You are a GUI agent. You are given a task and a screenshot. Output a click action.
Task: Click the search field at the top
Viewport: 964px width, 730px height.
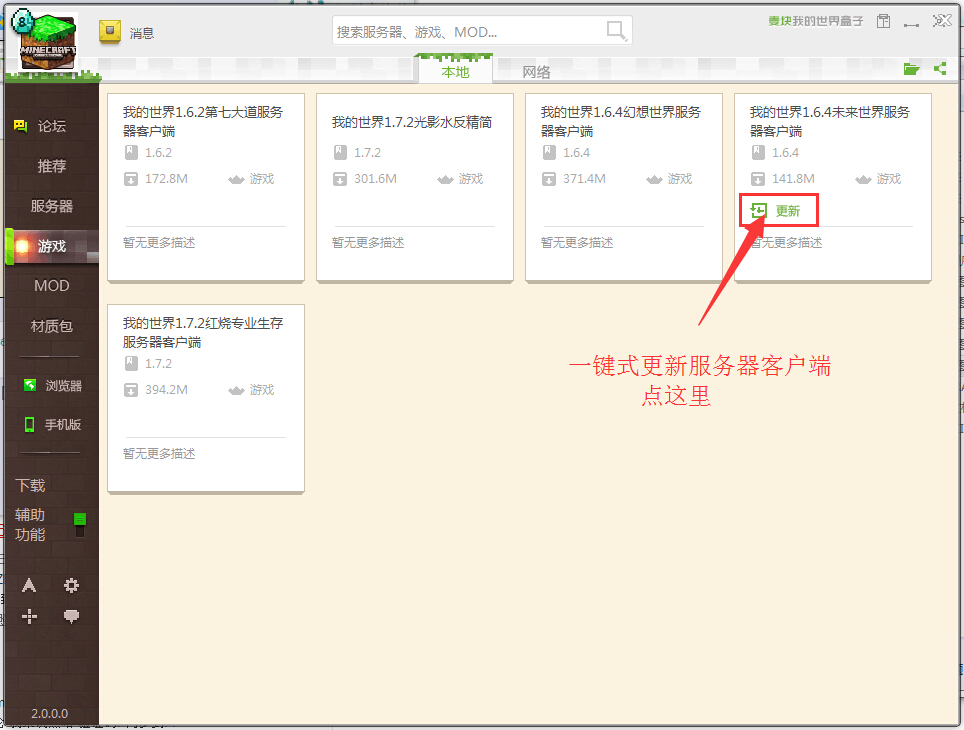tap(470, 31)
